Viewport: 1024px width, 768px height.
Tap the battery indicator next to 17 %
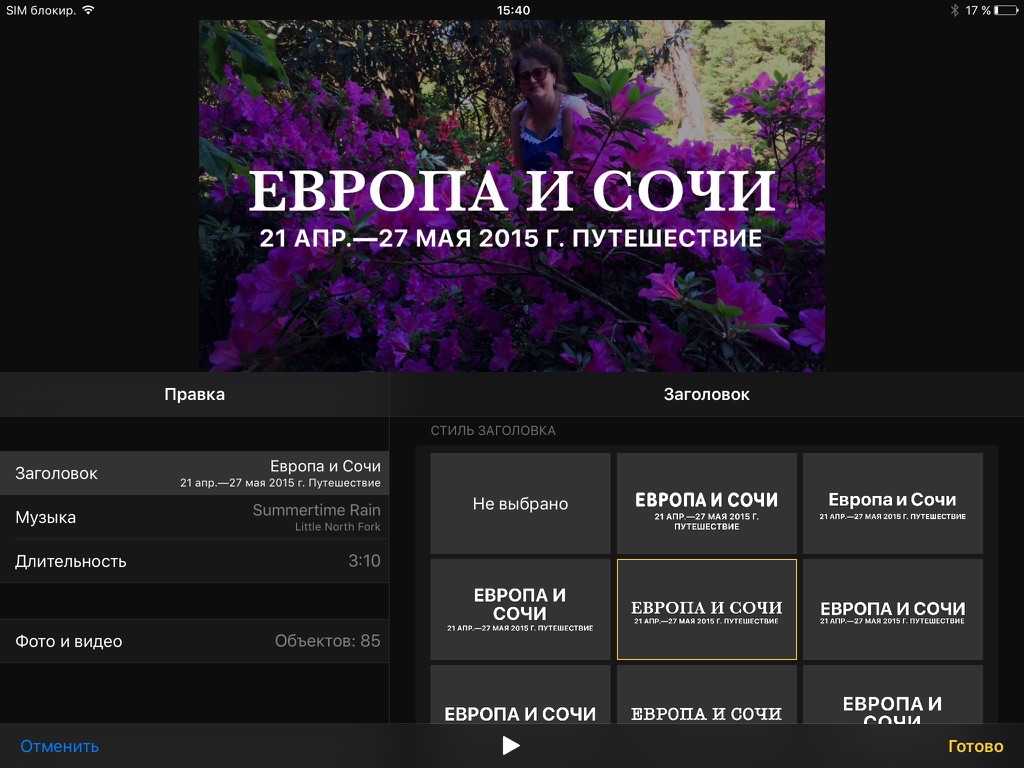click(1005, 10)
